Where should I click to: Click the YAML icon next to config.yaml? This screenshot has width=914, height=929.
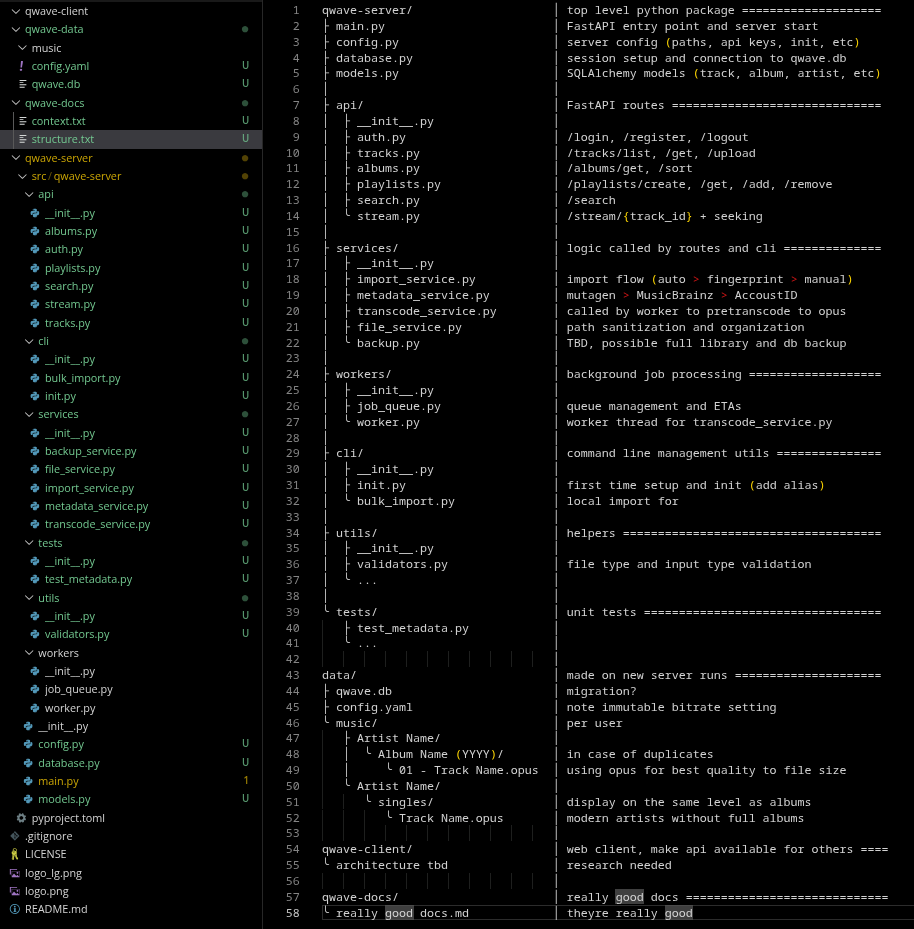tap(22, 66)
